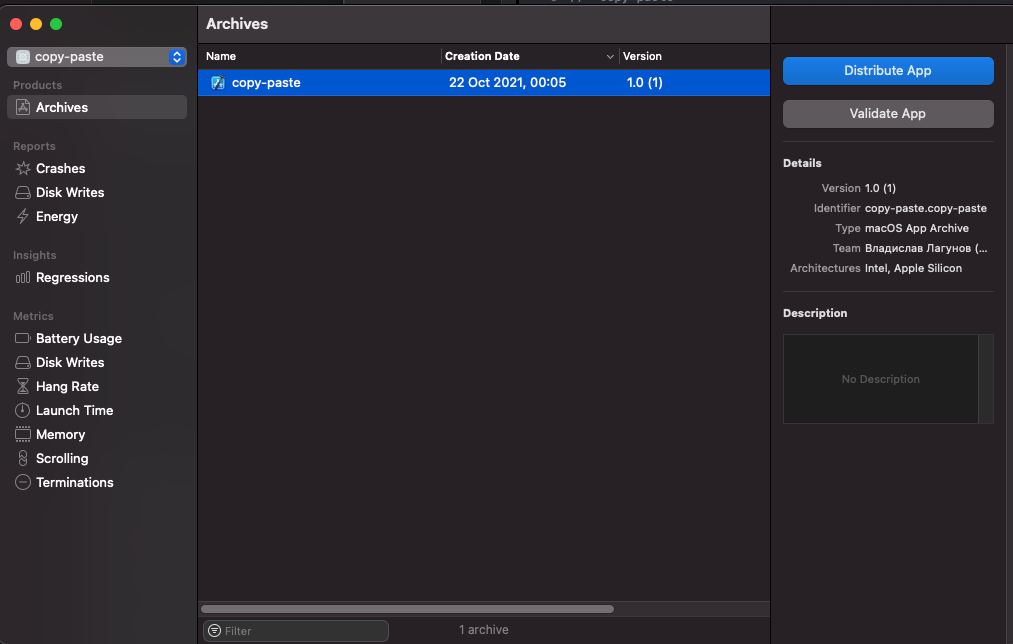The width and height of the screenshot is (1013, 644).
Task: View Launch Time metrics
Action: click(x=74, y=410)
